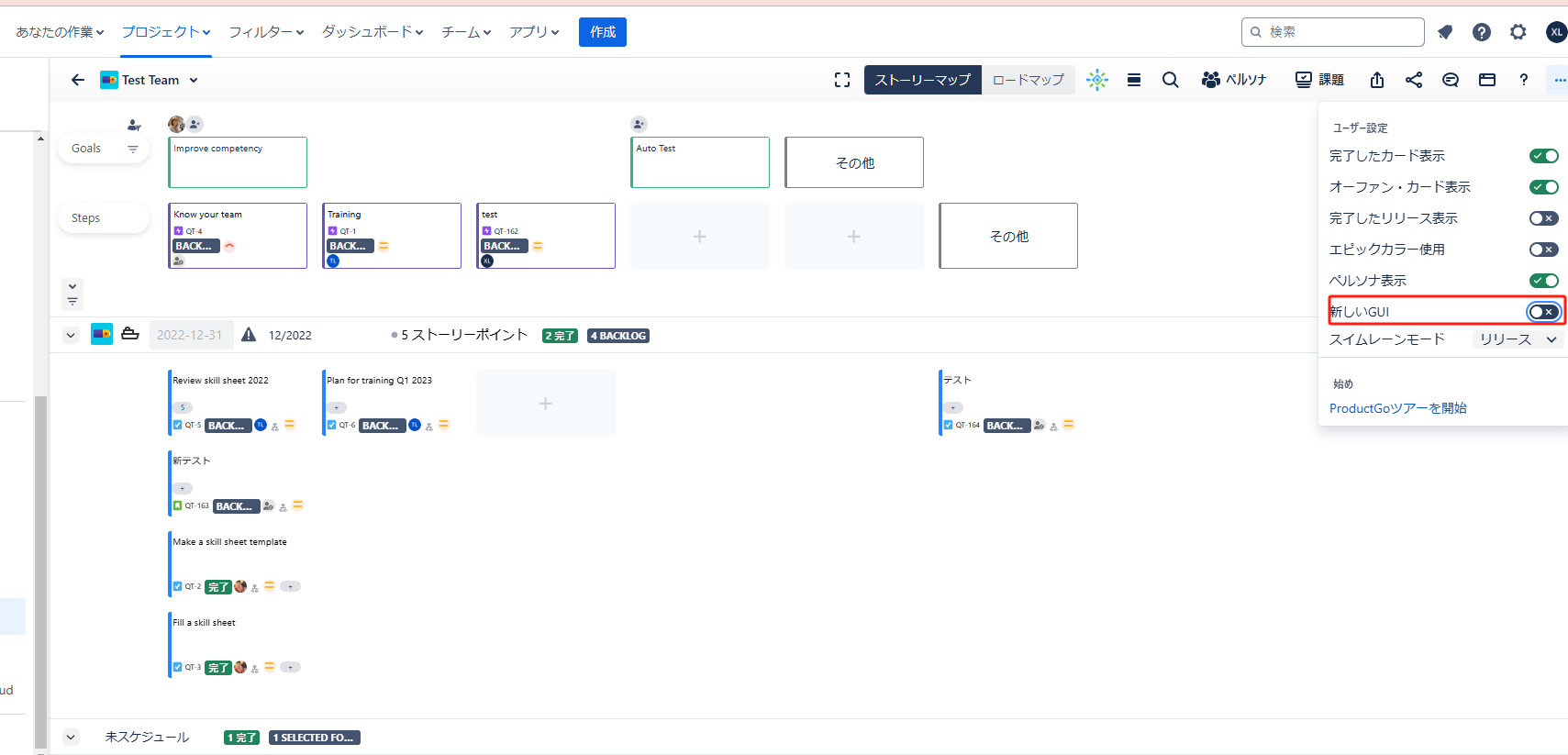This screenshot has width=1568, height=755.
Task: Open the ペルソナ personas panel
Action: pos(1233,80)
